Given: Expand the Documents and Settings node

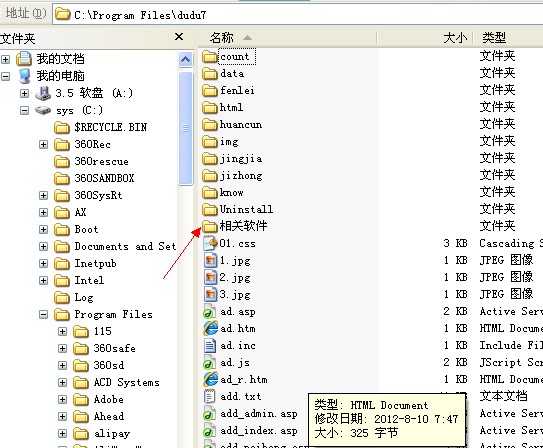Looking at the screenshot, I should click(x=43, y=247).
